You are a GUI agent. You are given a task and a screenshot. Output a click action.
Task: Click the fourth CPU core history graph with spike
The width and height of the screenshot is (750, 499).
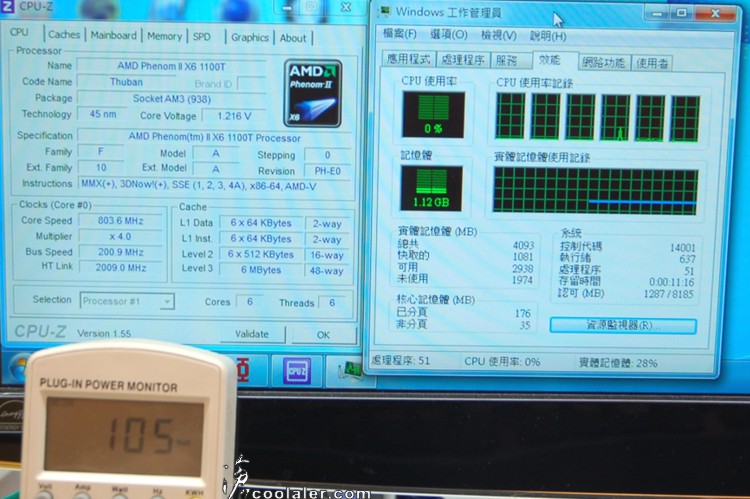pos(616,117)
